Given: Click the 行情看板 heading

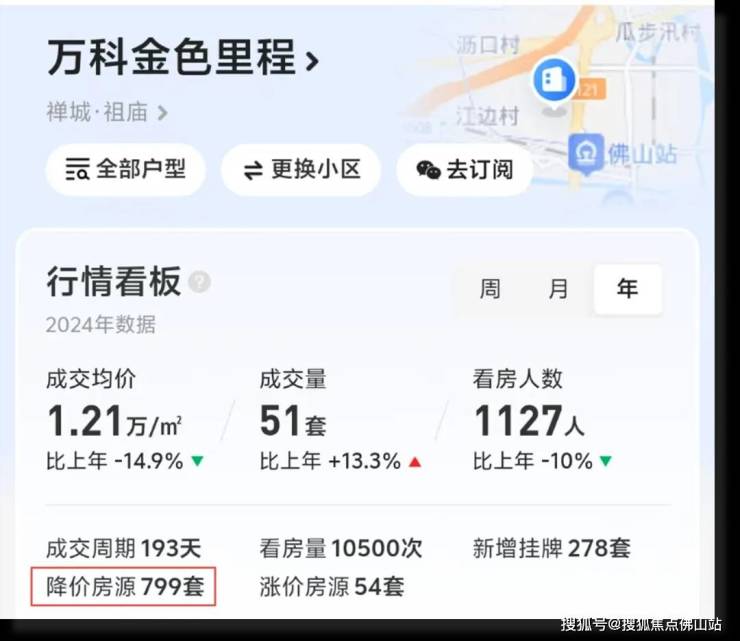Looking at the screenshot, I should click(113, 281).
